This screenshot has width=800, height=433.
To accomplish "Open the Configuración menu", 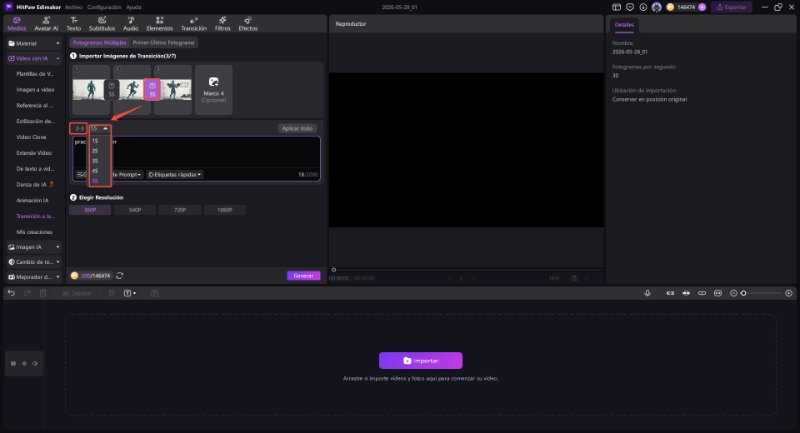I will (104, 7).
